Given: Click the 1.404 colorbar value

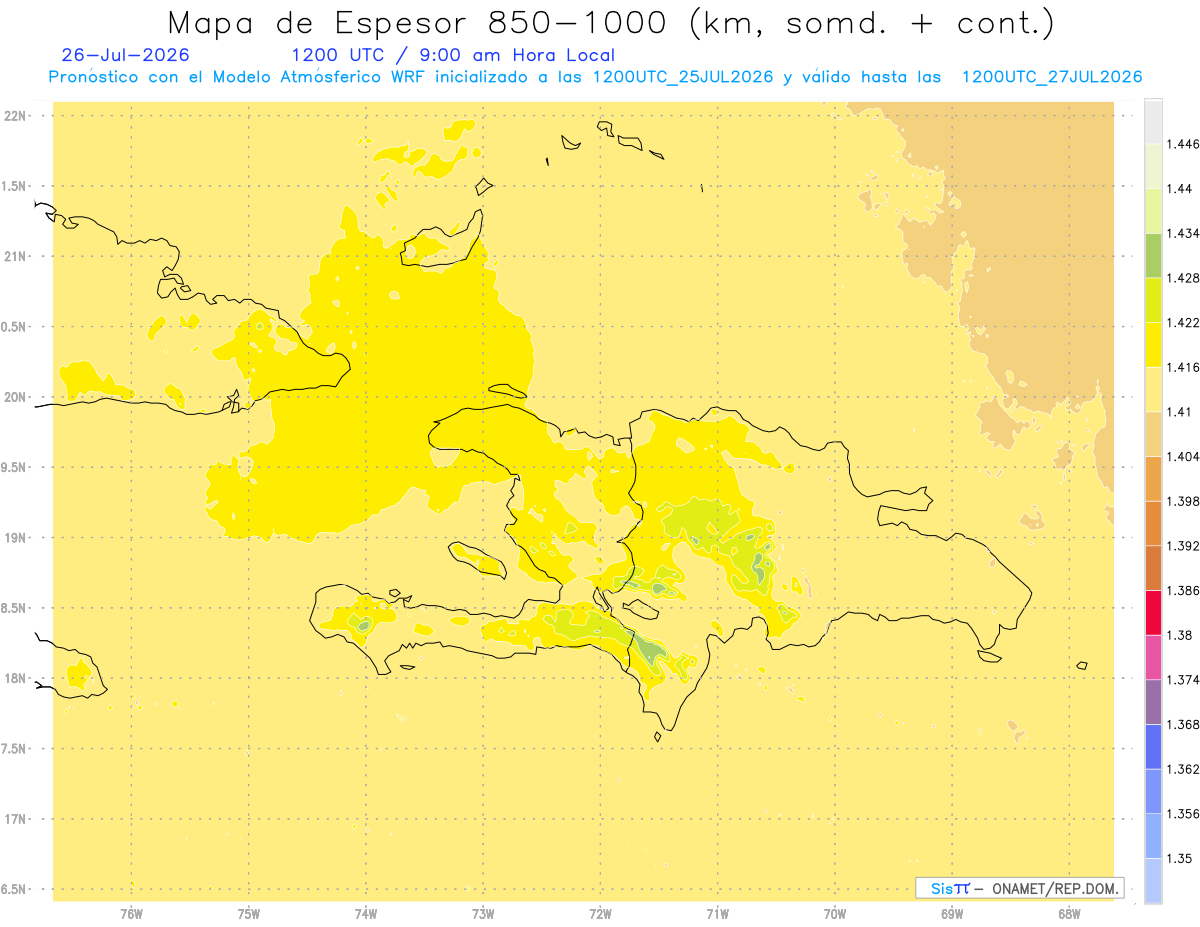Looking at the screenshot, I should (1183, 457).
